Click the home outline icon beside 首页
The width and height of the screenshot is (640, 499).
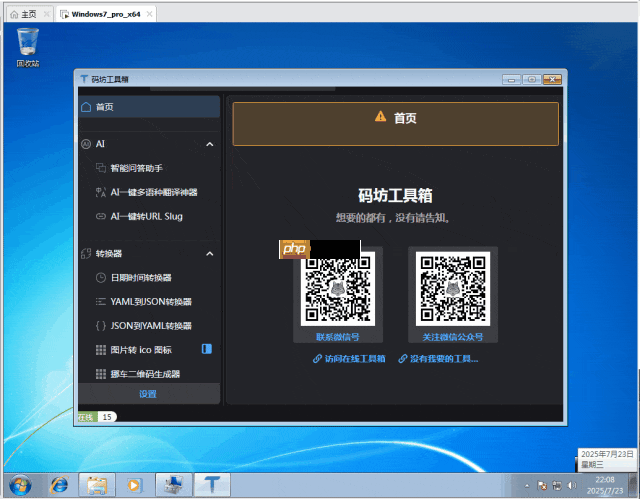coord(86,107)
